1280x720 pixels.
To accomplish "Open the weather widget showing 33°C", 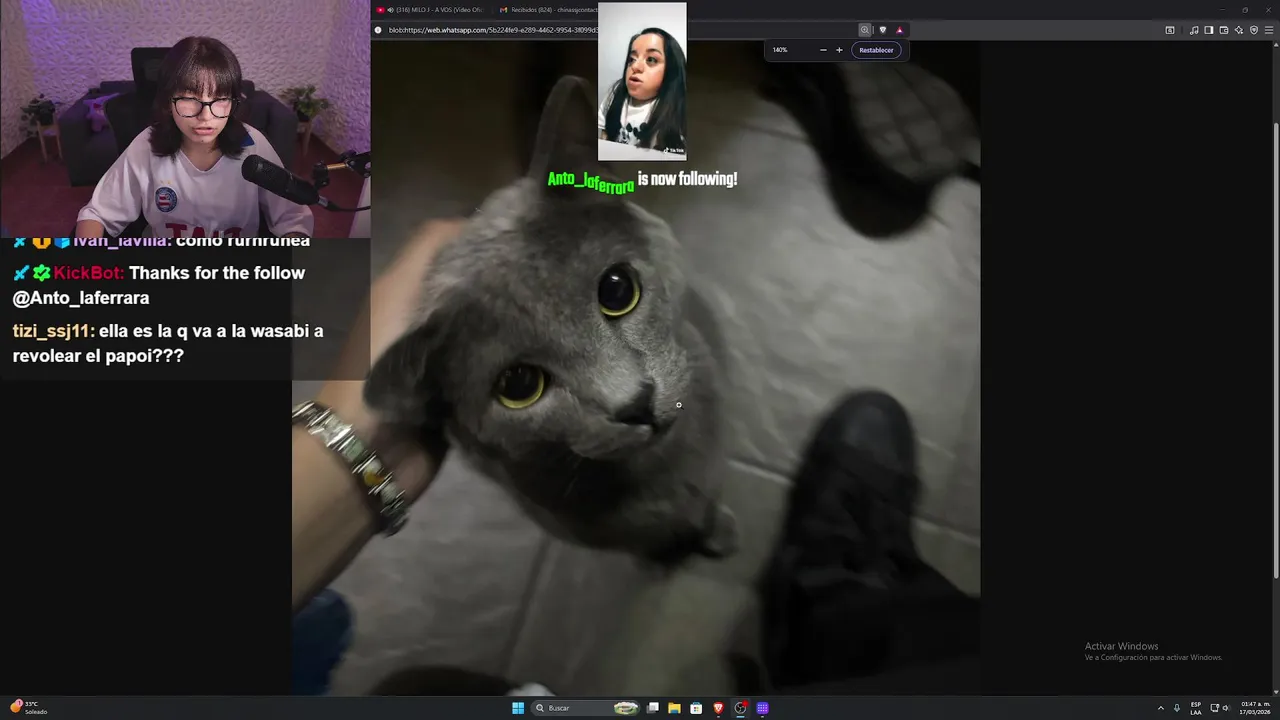I will [29, 707].
